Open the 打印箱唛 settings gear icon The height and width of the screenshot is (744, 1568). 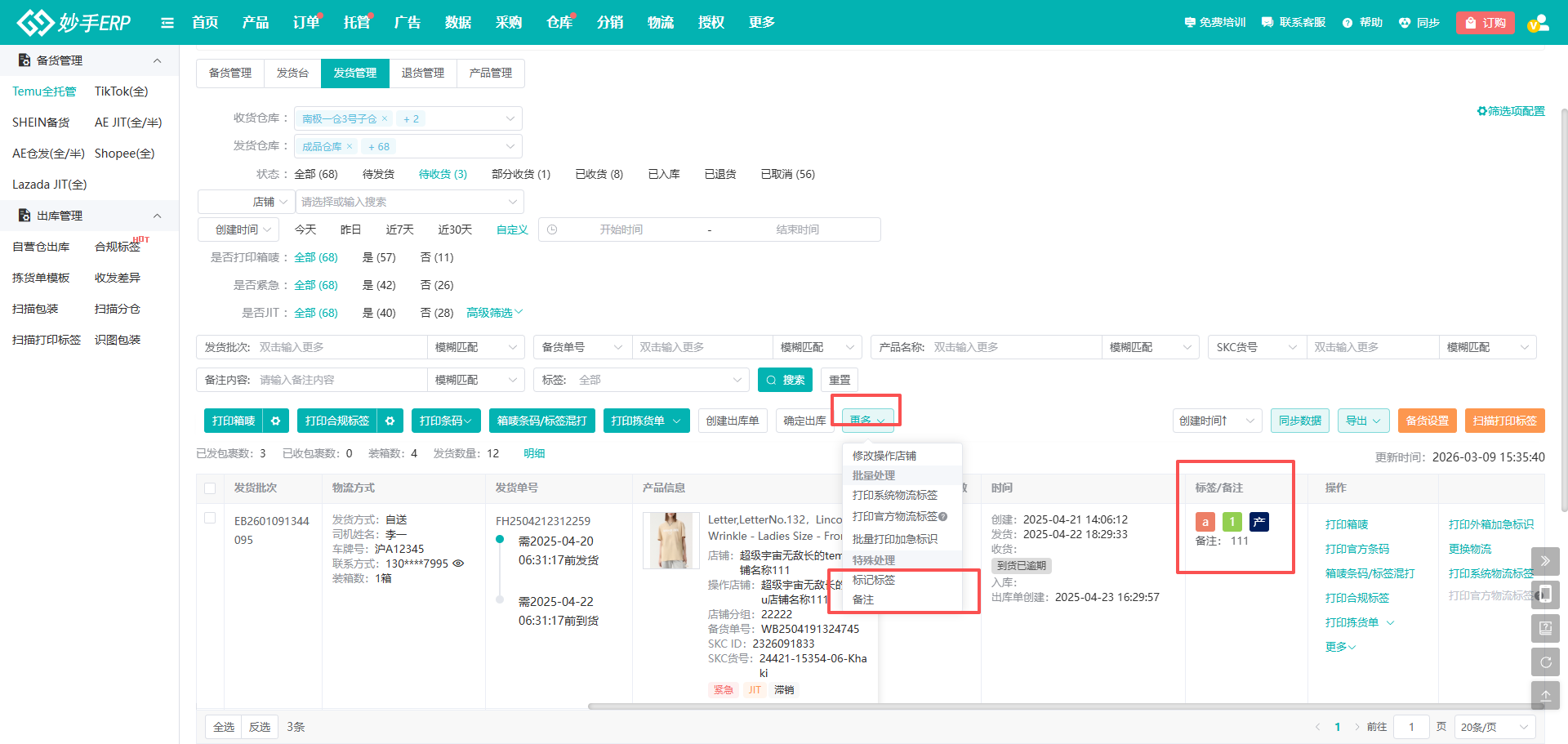(276, 421)
